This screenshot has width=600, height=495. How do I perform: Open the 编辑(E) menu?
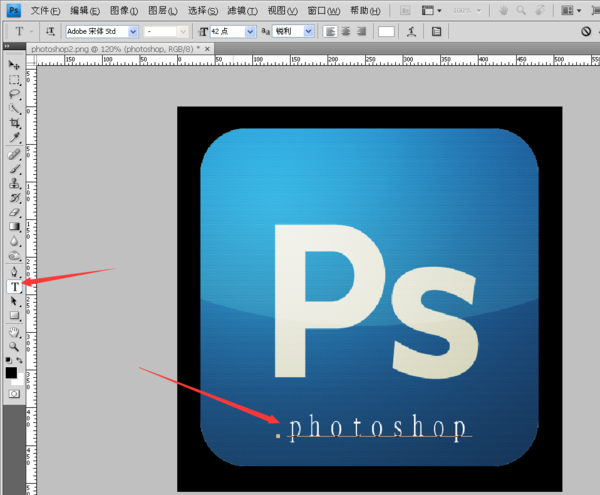pyautogui.click(x=85, y=11)
